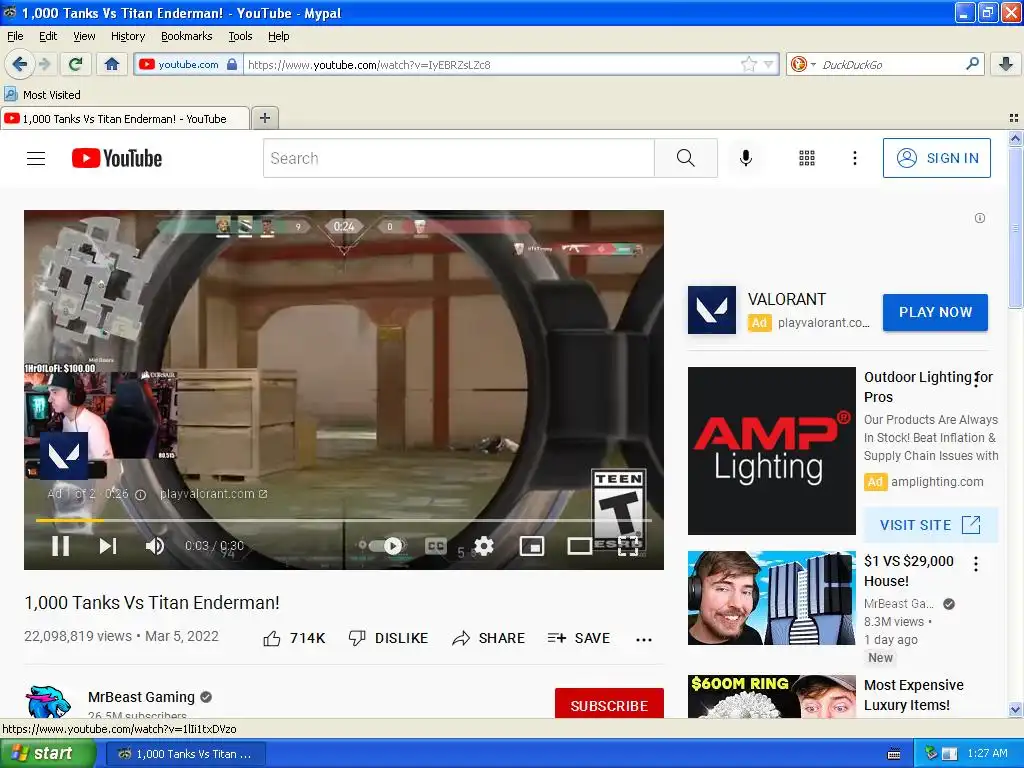
Task: Click the 1:27 AM system clock
Action: click(987, 754)
